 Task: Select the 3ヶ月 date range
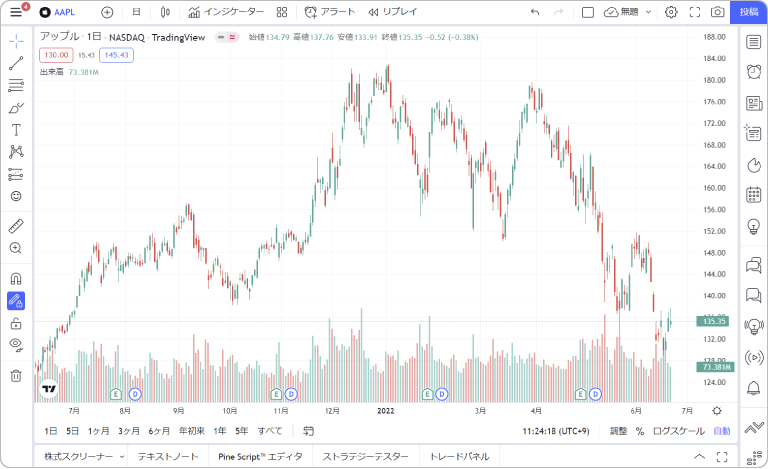point(129,431)
